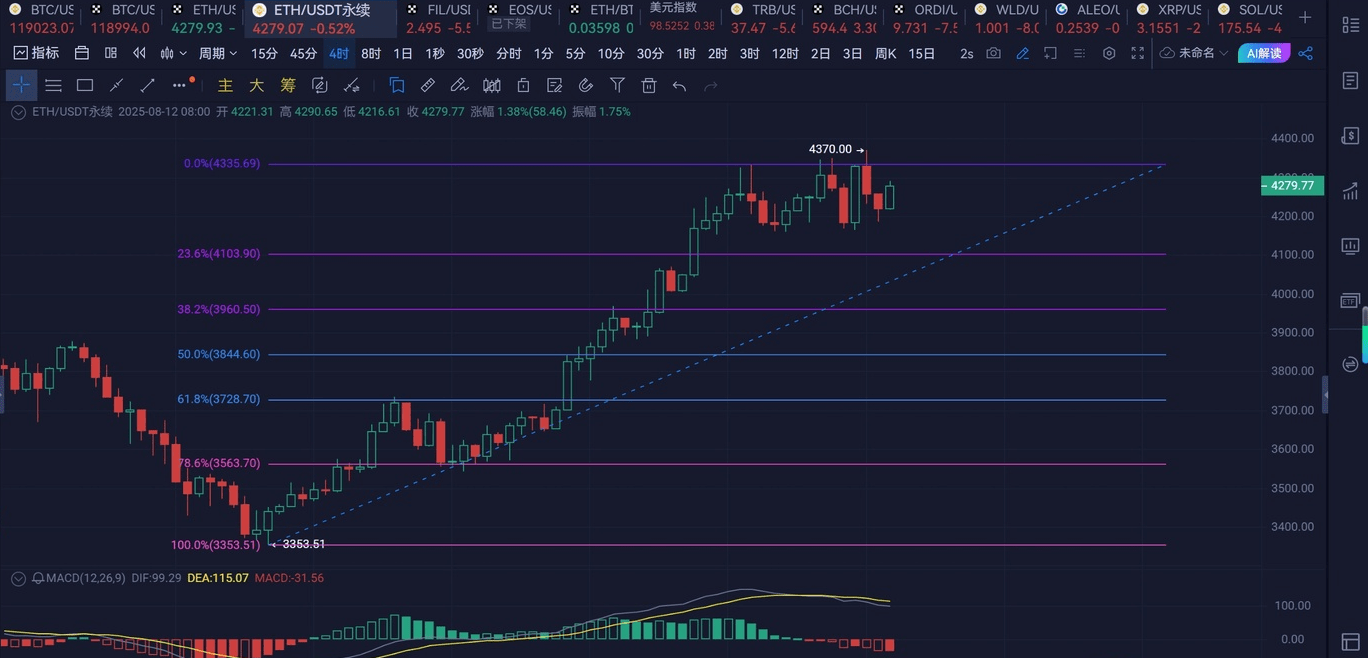The width and height of the screenshot is (1368, 658).
Task: Open the 周期 period dropdown
Action: (x=217, y=53)
